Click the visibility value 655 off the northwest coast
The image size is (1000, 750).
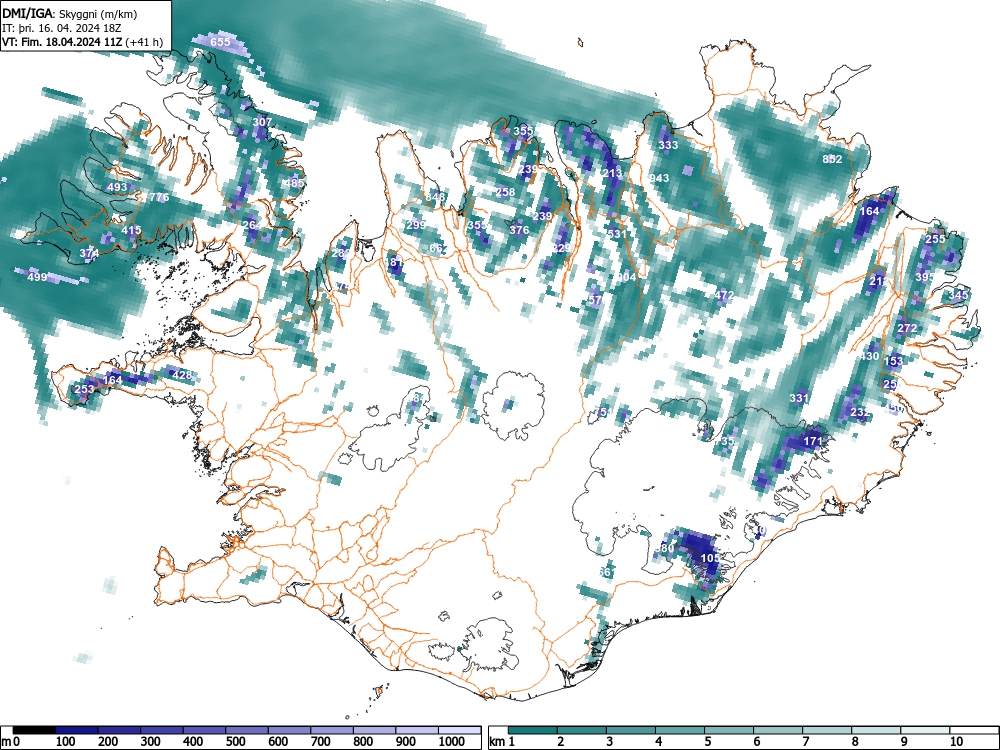coord(220,42)
